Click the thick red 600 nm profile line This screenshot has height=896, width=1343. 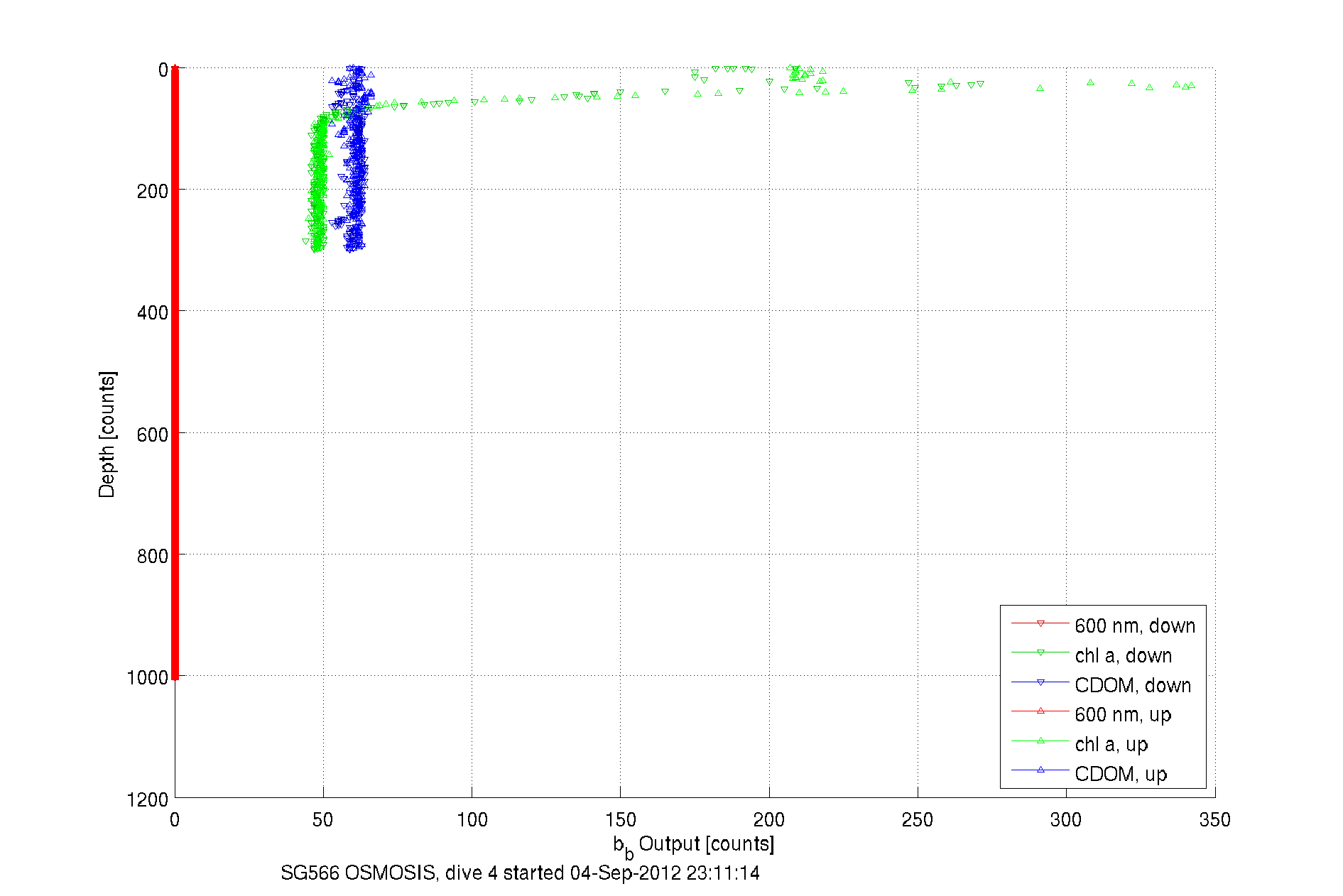(x=175, y=373)
